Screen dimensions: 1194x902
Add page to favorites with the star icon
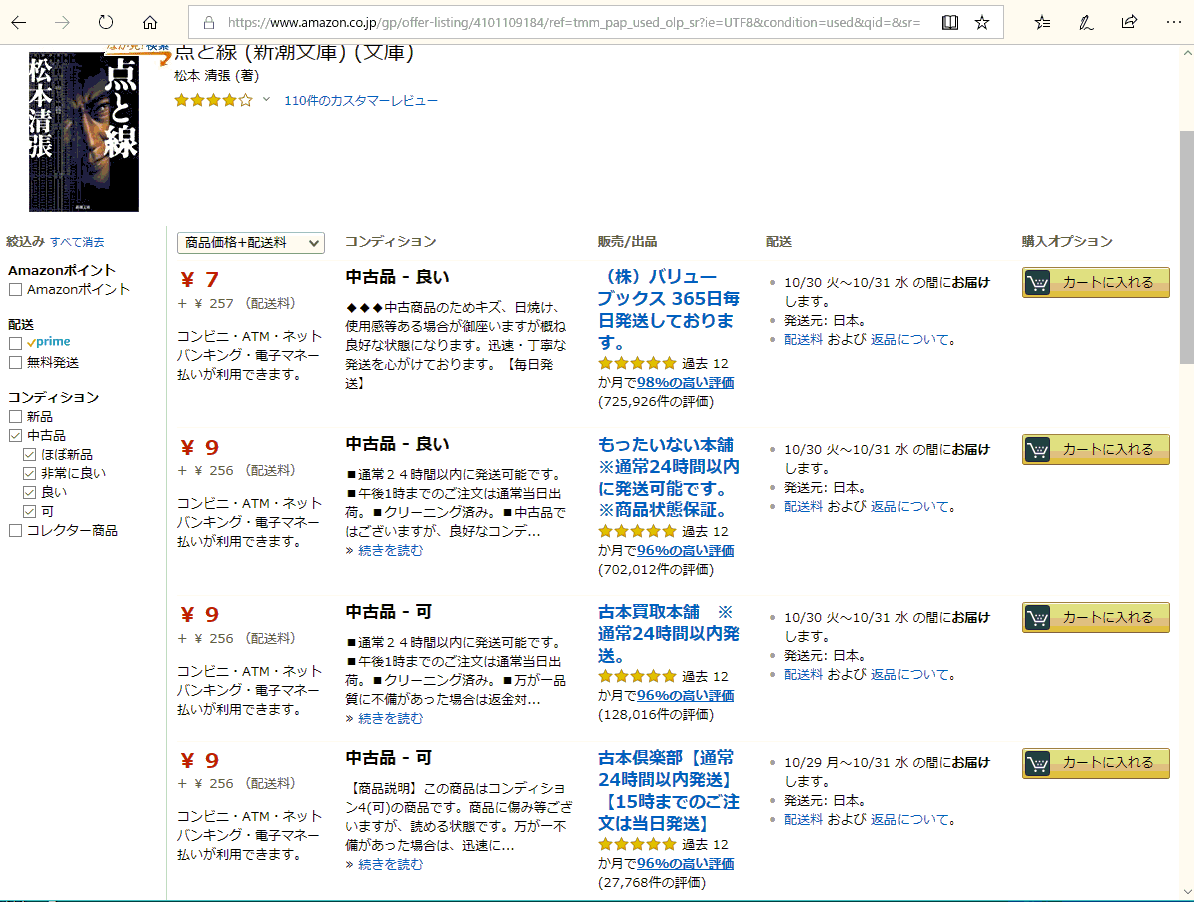pos(982,22)
